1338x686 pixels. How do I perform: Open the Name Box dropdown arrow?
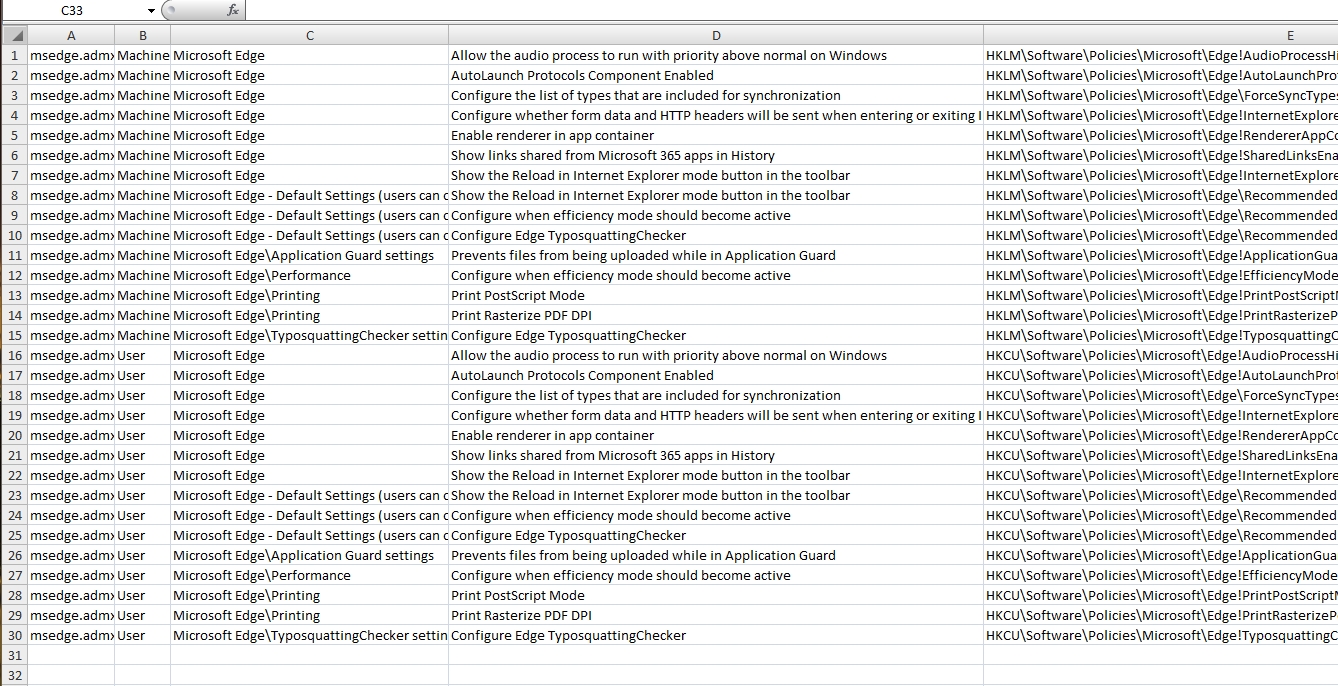tap(151, 10)
